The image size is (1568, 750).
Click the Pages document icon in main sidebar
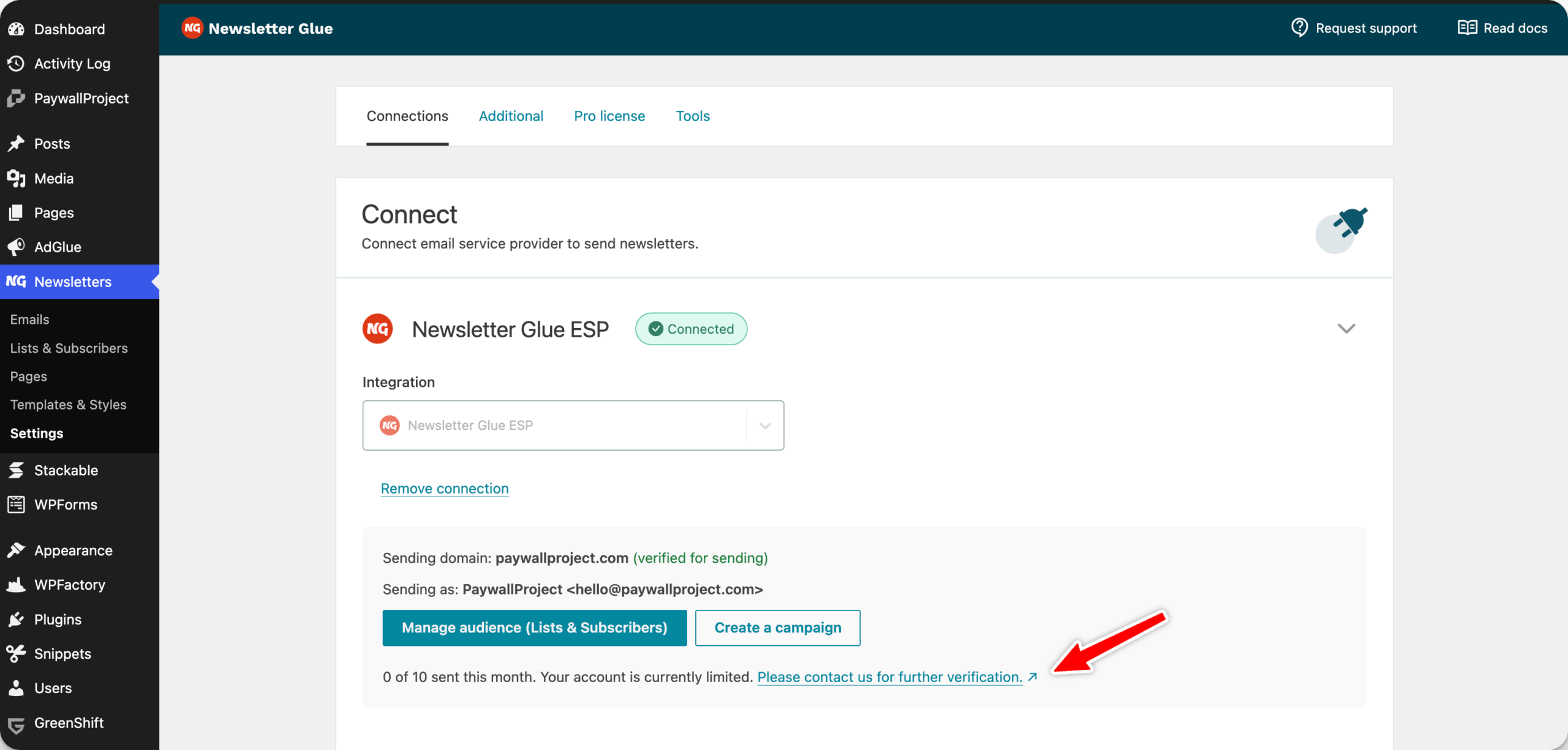coord(17,212)
